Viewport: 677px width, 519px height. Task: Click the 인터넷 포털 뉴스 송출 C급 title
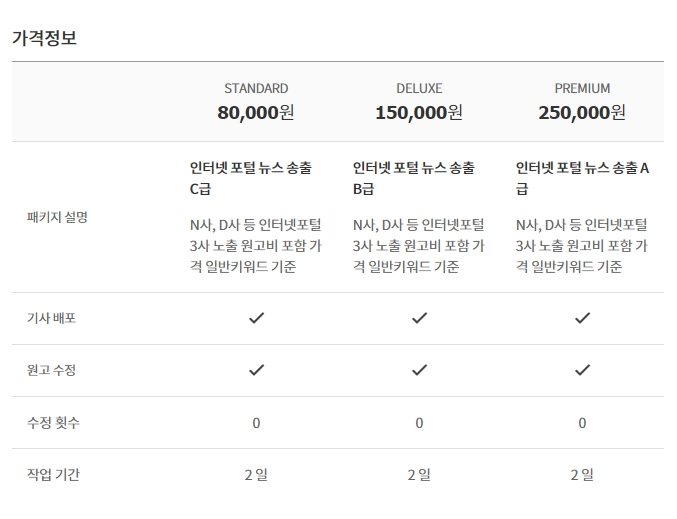tap(251, 178)
